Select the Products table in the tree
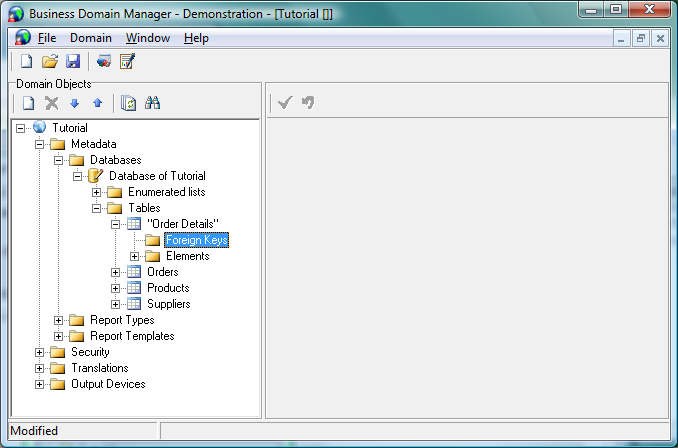678x448 pixels. point(168,288)
